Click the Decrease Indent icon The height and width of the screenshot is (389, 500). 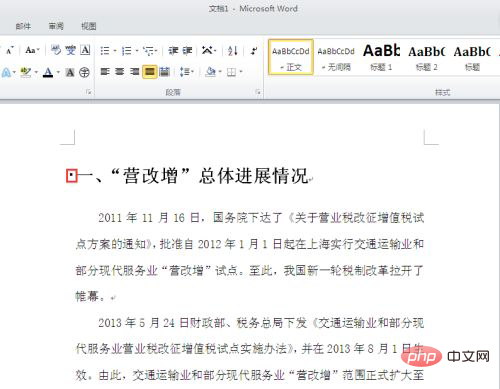[x=173, y=51]
